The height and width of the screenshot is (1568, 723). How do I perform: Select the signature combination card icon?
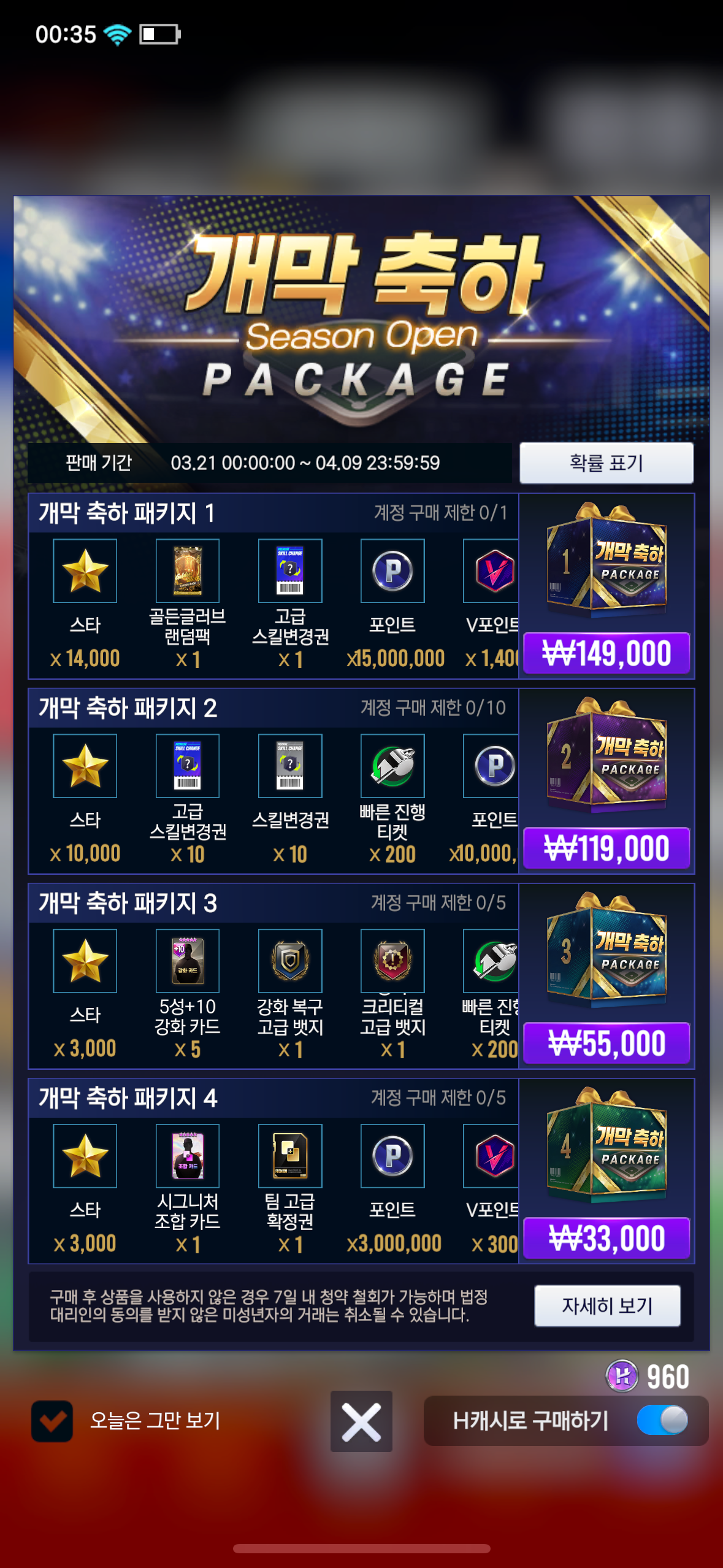point(187,1156)
